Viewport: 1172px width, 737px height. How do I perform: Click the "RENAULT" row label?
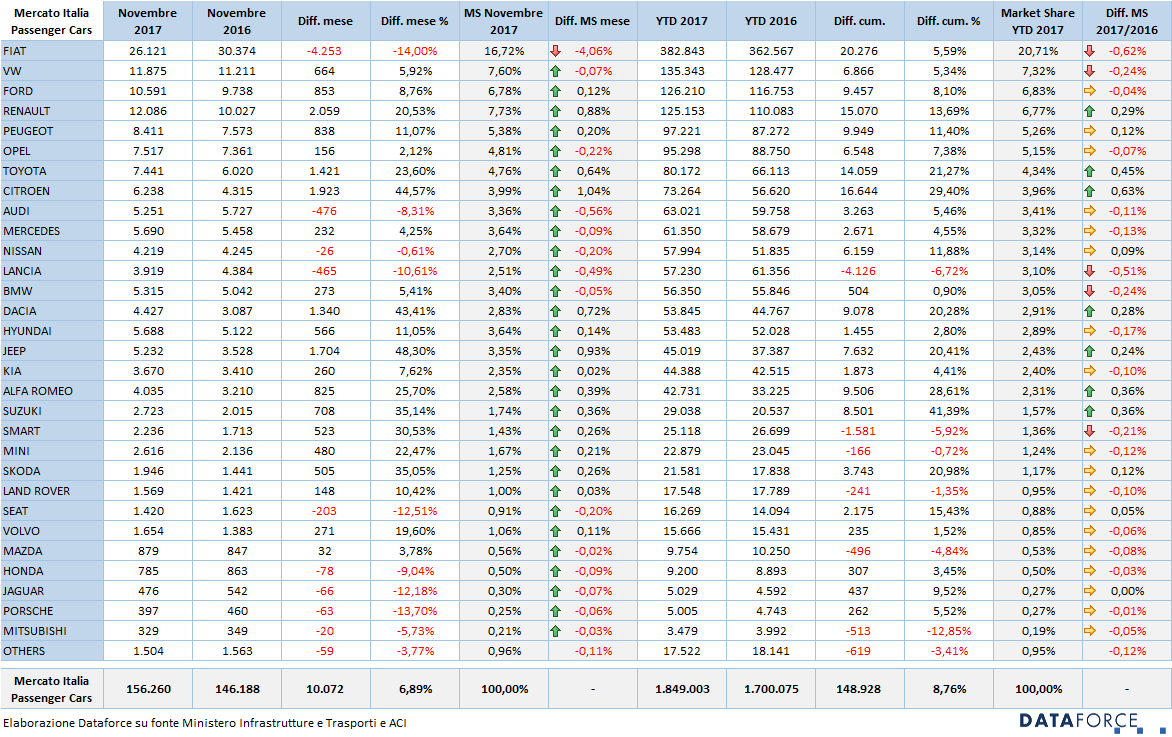coord(26,111)
